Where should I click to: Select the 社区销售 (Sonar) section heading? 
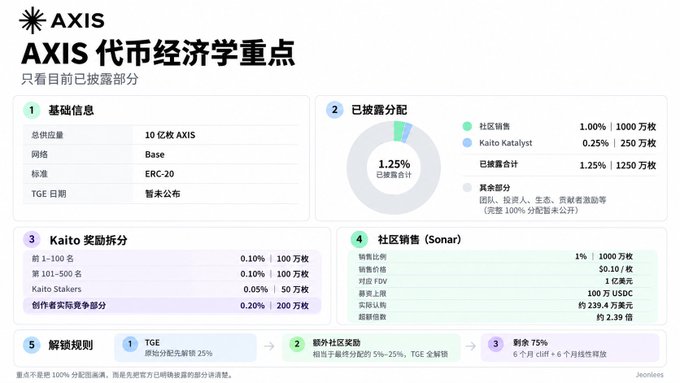(x=419, y=239)
